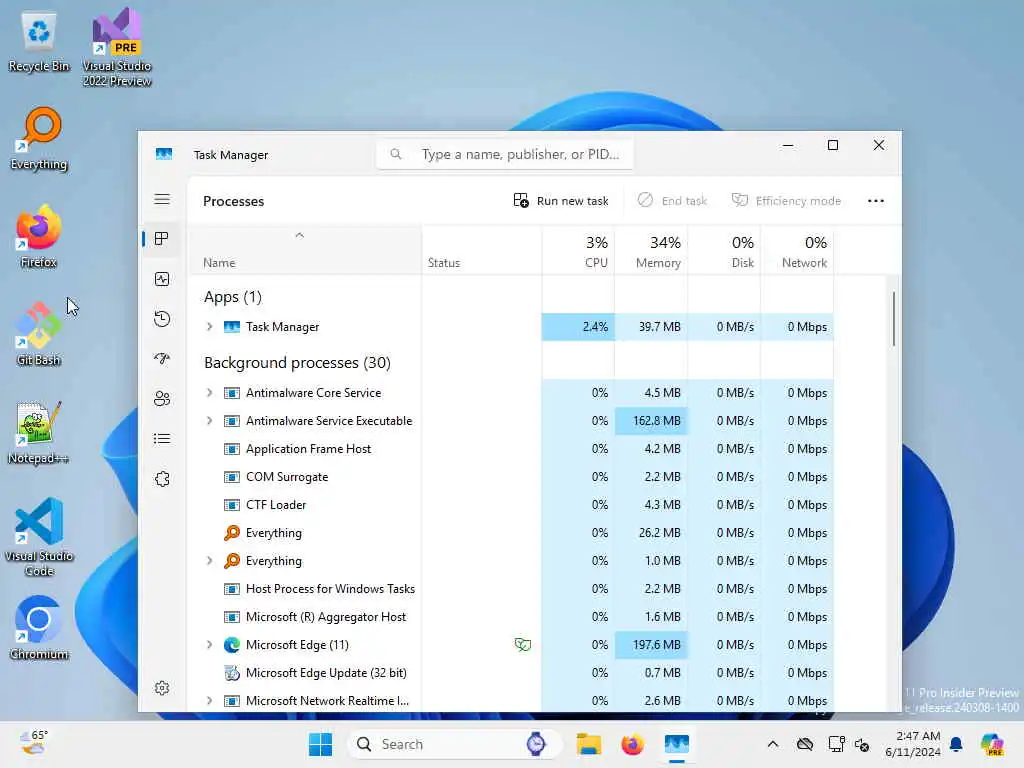Select the Chromium desktop shortcut
Viewport: 1024px width, 768px height.
[39, 628]
